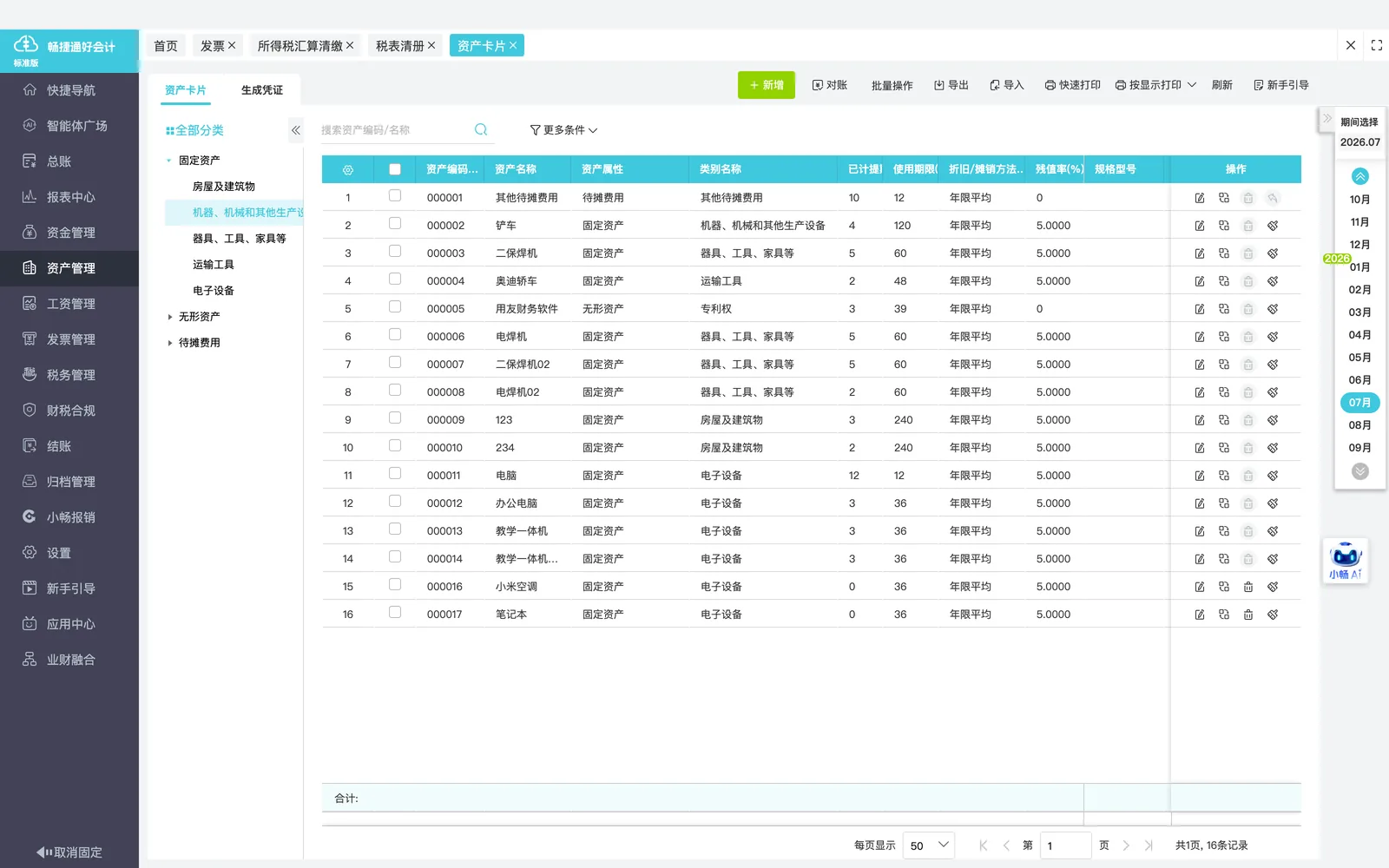Go to the 首页 tab

166,46
